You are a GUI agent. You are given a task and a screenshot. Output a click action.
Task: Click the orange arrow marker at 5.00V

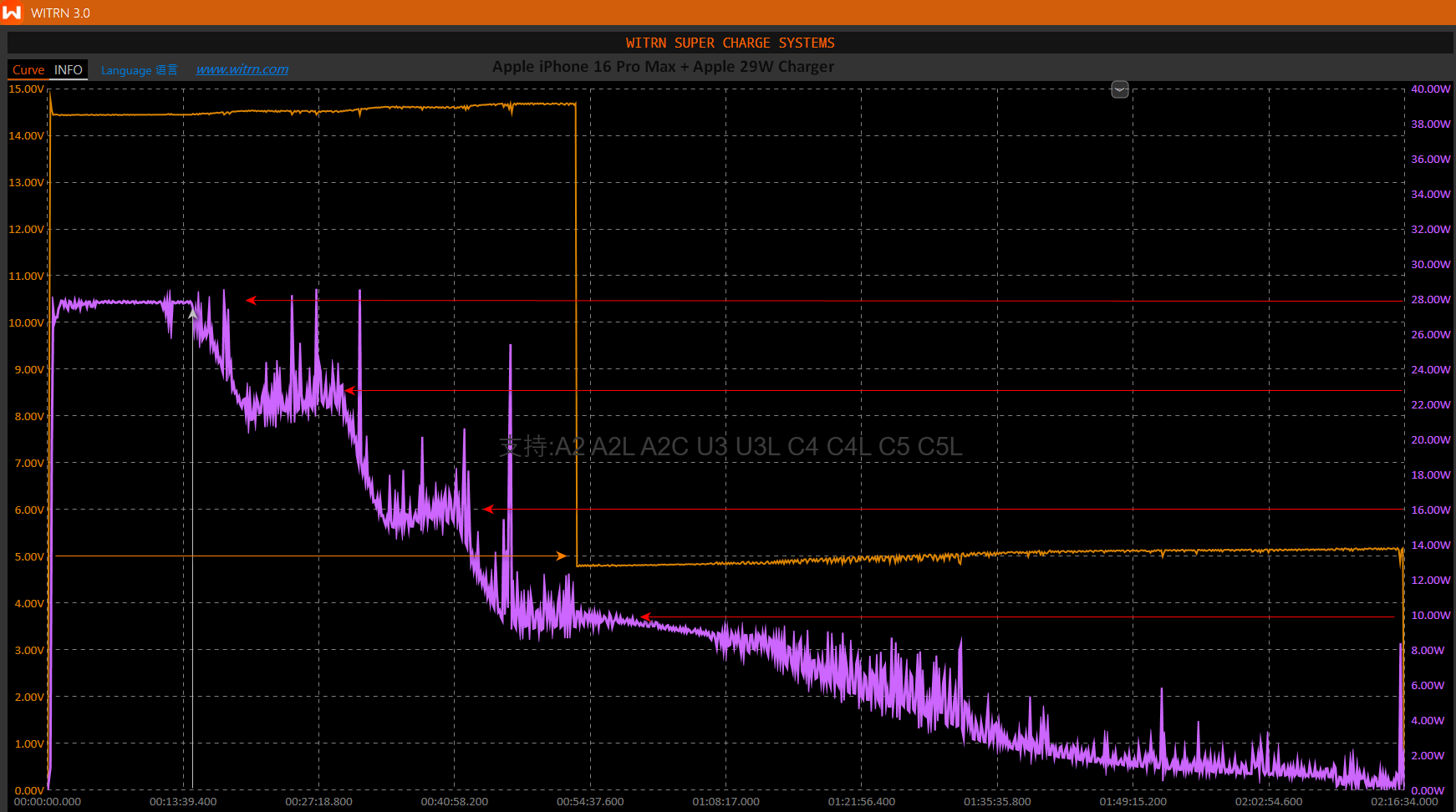point(562,556)
